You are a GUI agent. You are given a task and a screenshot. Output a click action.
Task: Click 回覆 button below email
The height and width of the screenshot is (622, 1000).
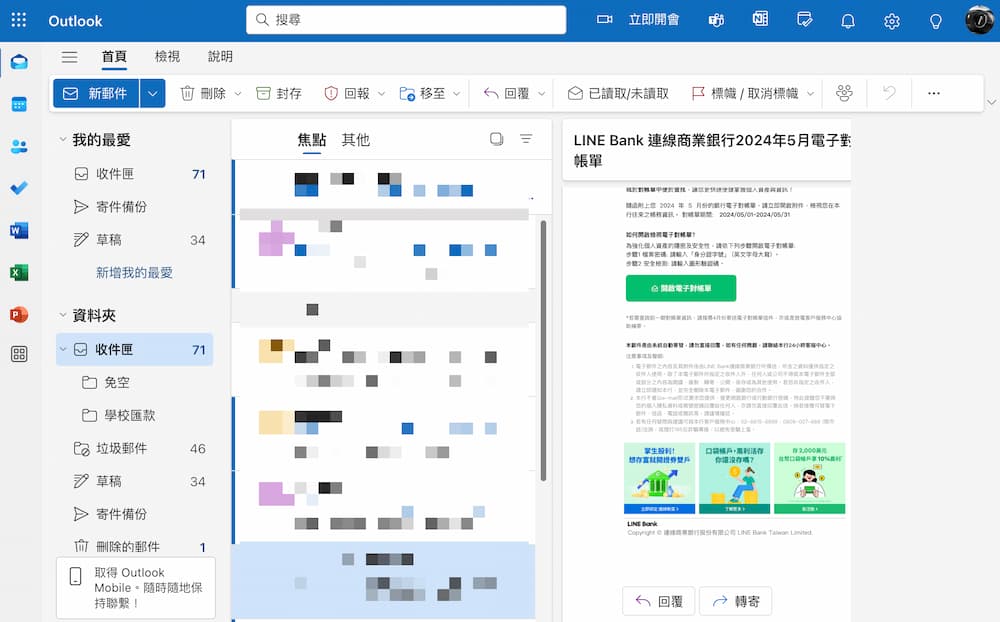coord(659,601)
